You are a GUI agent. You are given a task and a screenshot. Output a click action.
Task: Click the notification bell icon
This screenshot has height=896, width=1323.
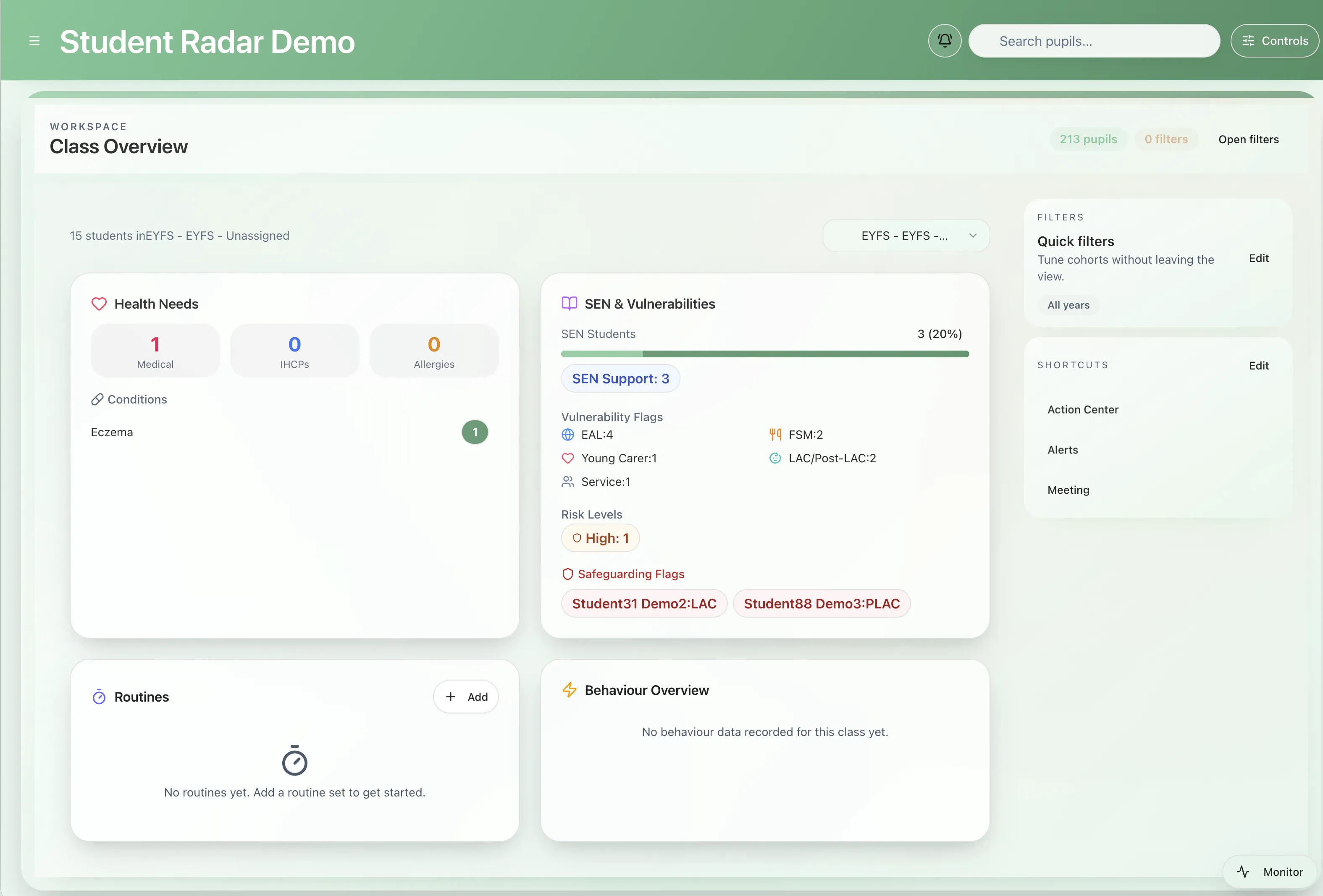tap(945, 40)
